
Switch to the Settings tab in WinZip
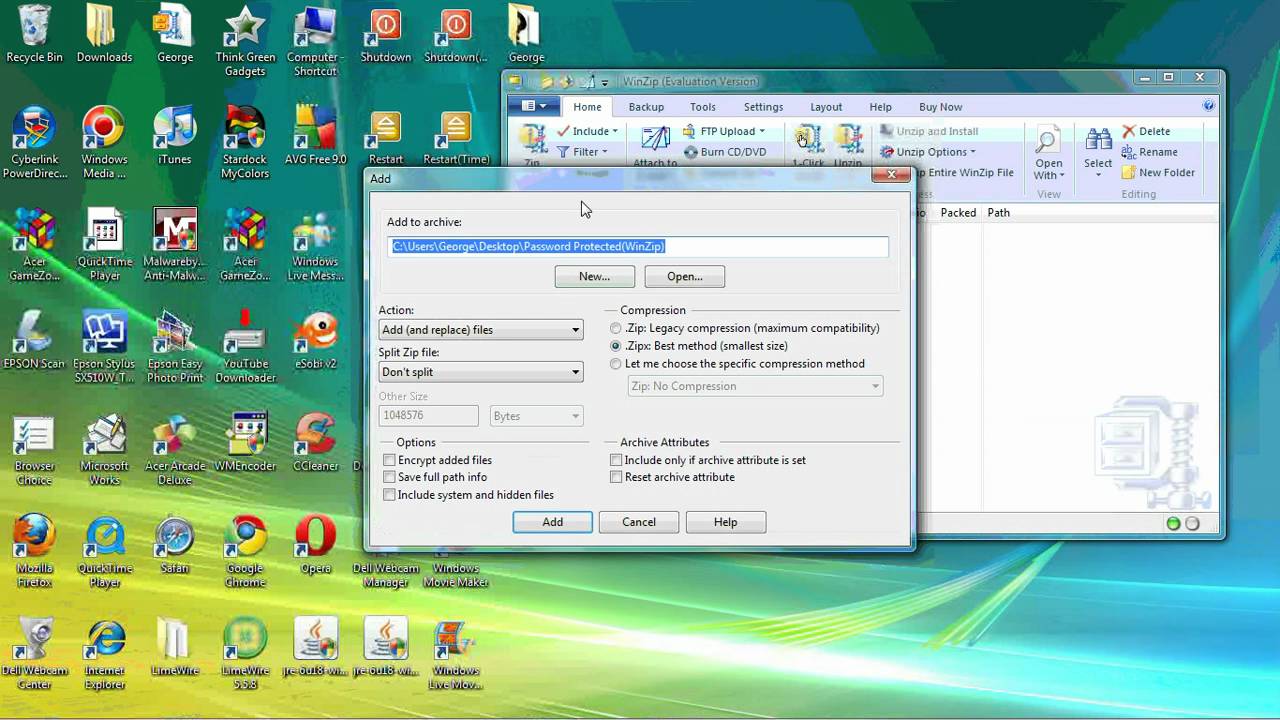[763, 107]
